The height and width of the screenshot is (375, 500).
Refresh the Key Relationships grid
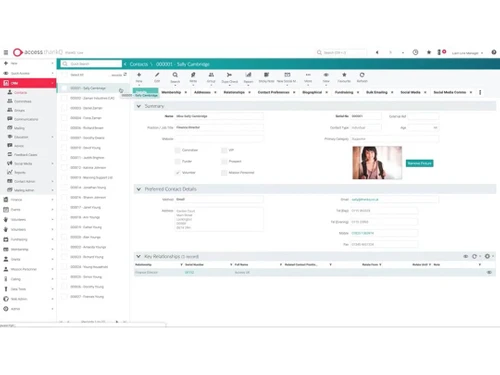pos(474,256)
